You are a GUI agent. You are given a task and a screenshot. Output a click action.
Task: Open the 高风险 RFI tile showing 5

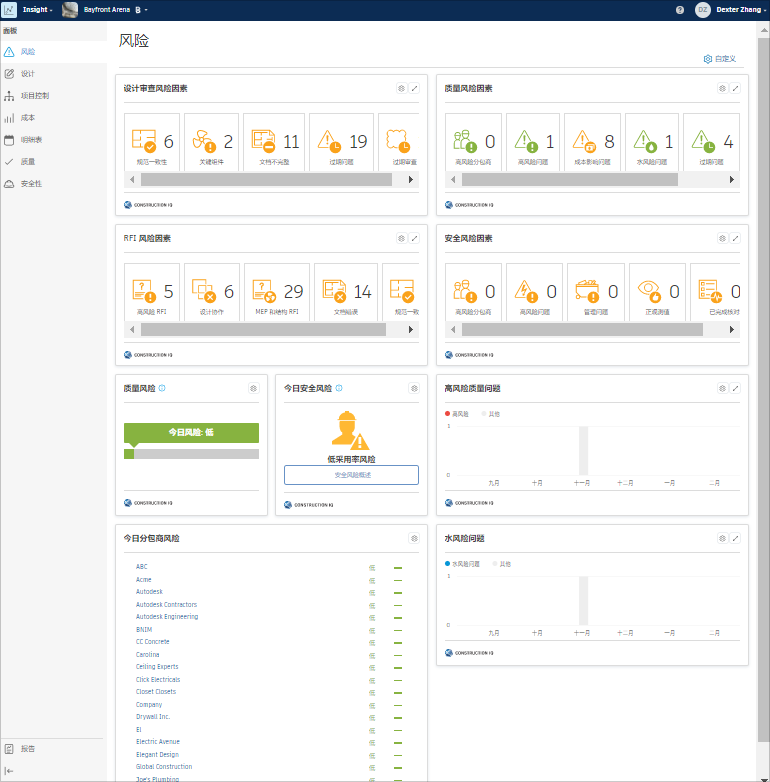coord(152,292)
